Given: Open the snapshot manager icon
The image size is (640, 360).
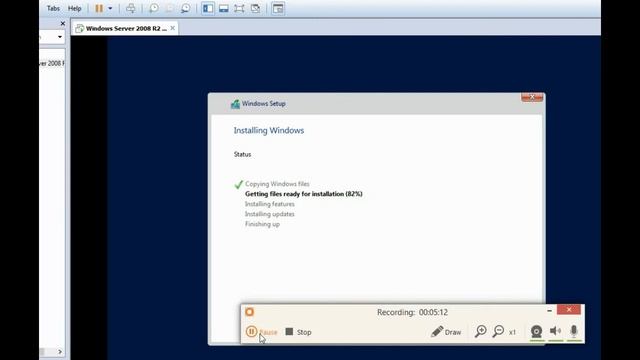Looking at the screenshot, I should point(185,8).
